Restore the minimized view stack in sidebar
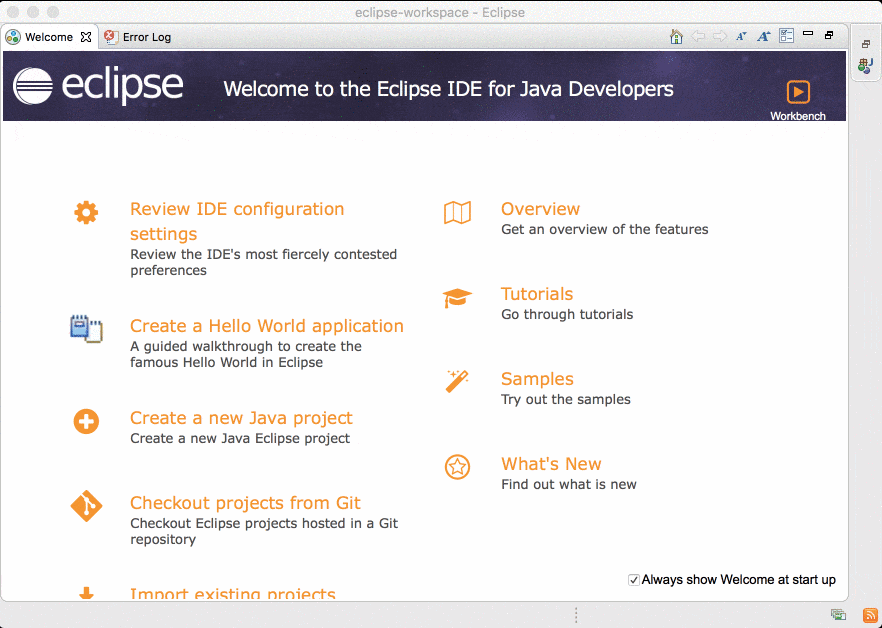 (x=865, y=44)
